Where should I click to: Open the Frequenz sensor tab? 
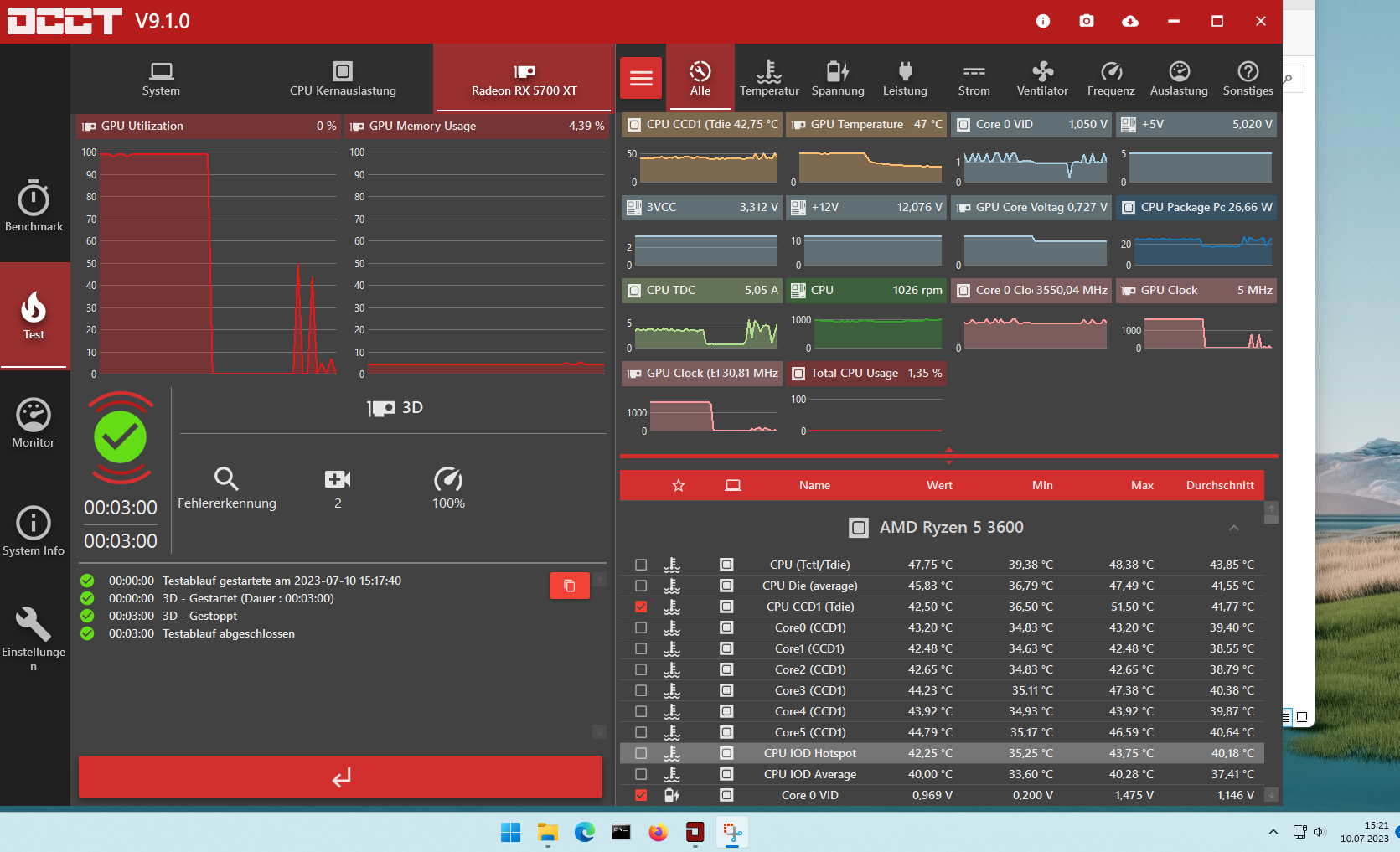(1111, 79)
